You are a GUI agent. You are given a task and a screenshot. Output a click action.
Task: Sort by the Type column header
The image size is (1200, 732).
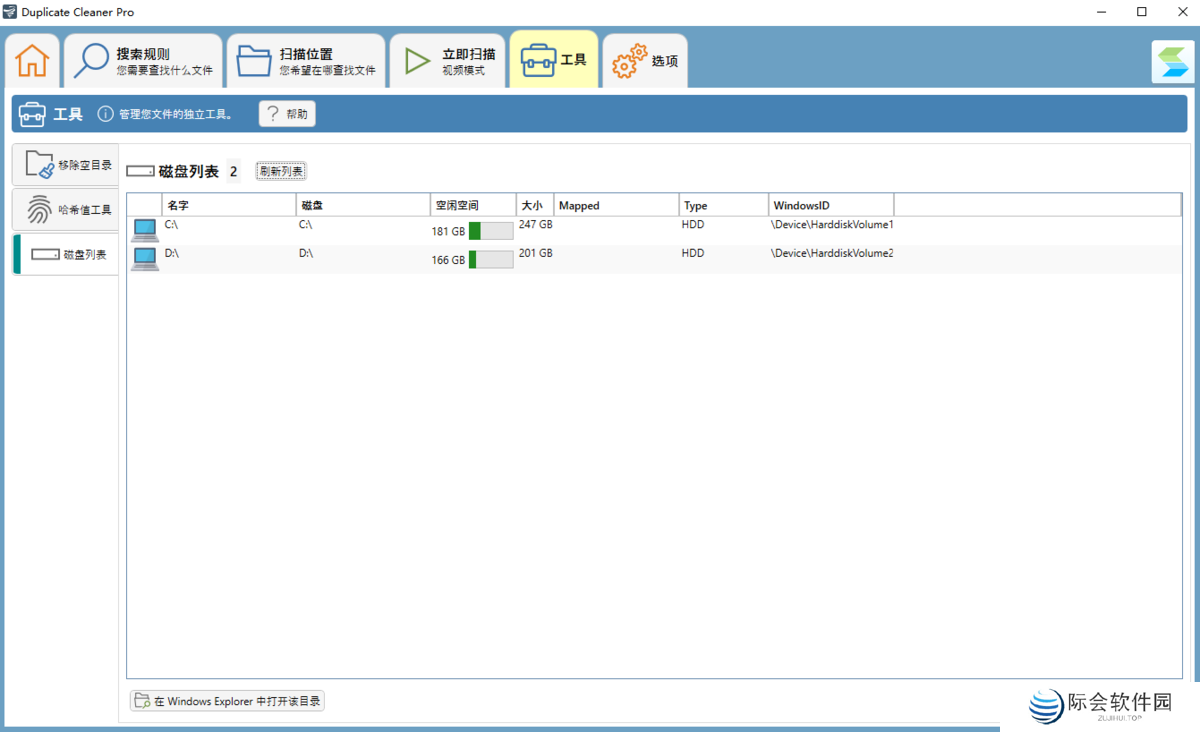click(723, 205)
